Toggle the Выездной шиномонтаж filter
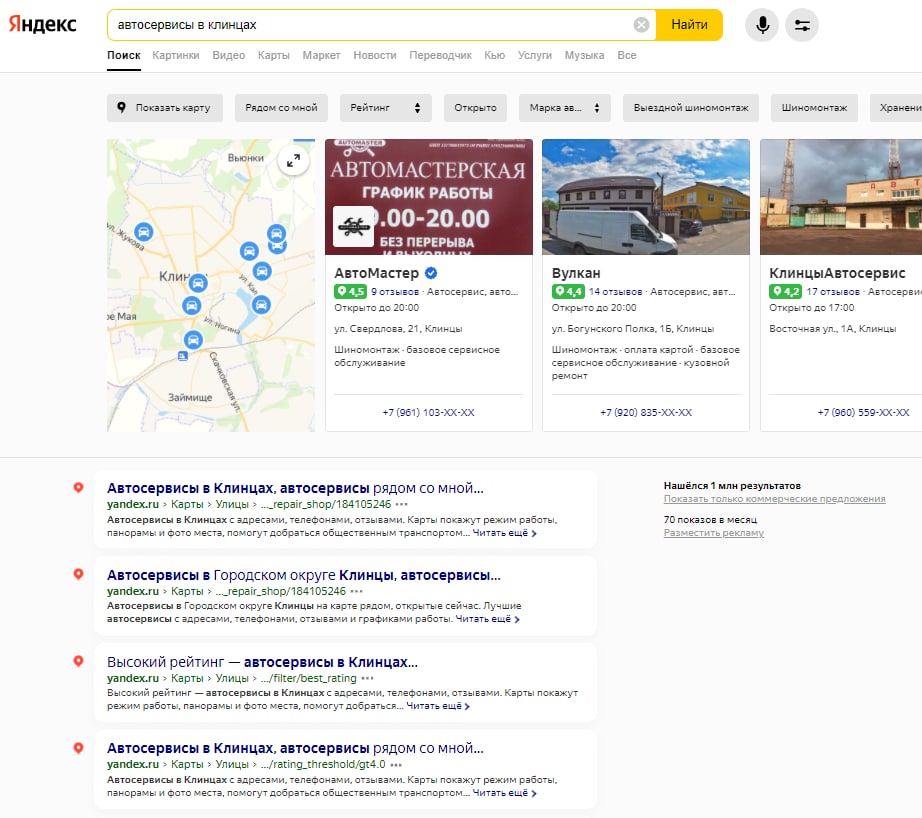 point(691,108)
